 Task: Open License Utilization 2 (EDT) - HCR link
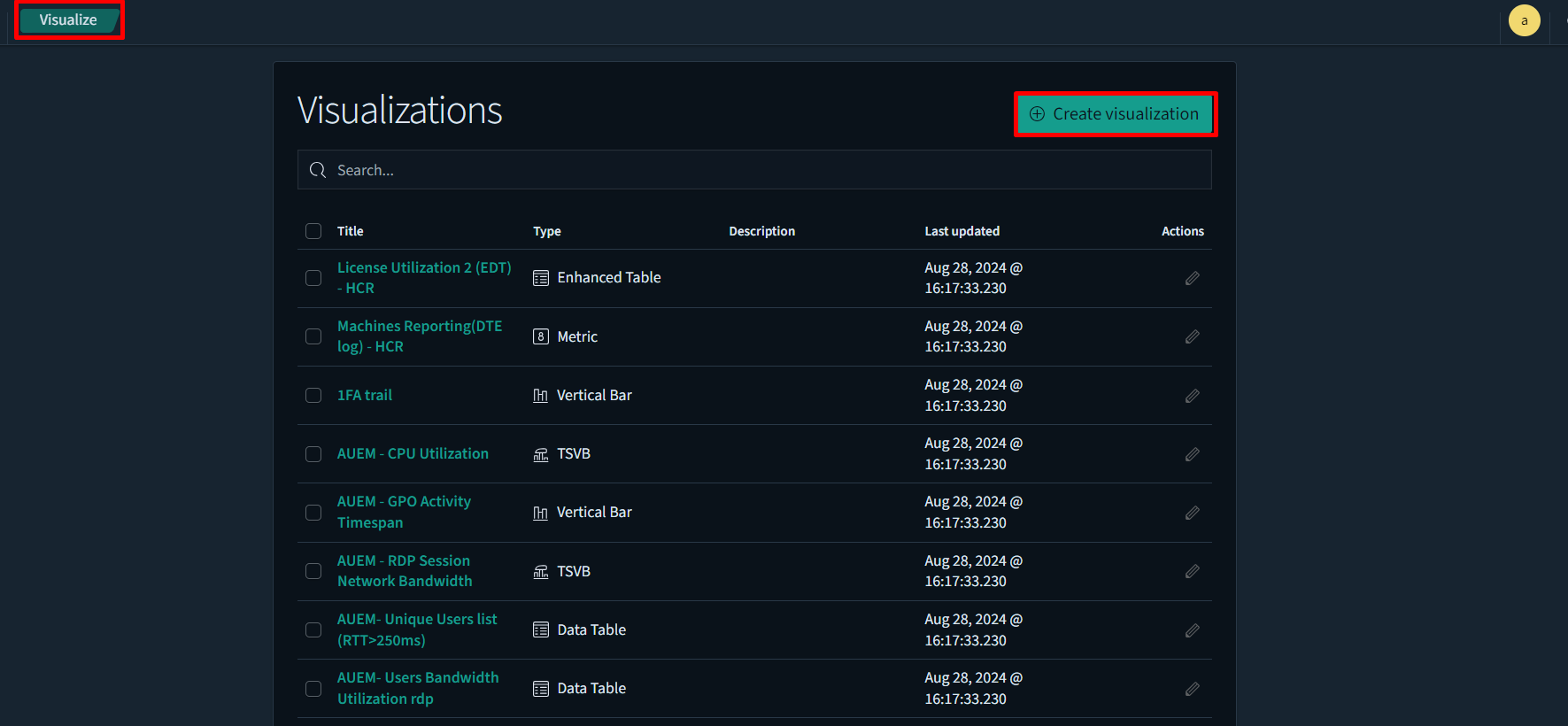coord(423,277)
